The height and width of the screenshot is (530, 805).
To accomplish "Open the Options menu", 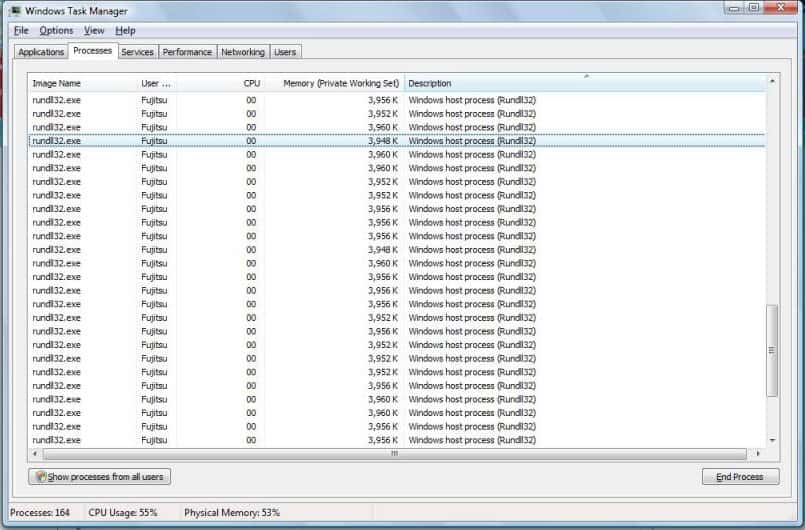I will 56,31.
